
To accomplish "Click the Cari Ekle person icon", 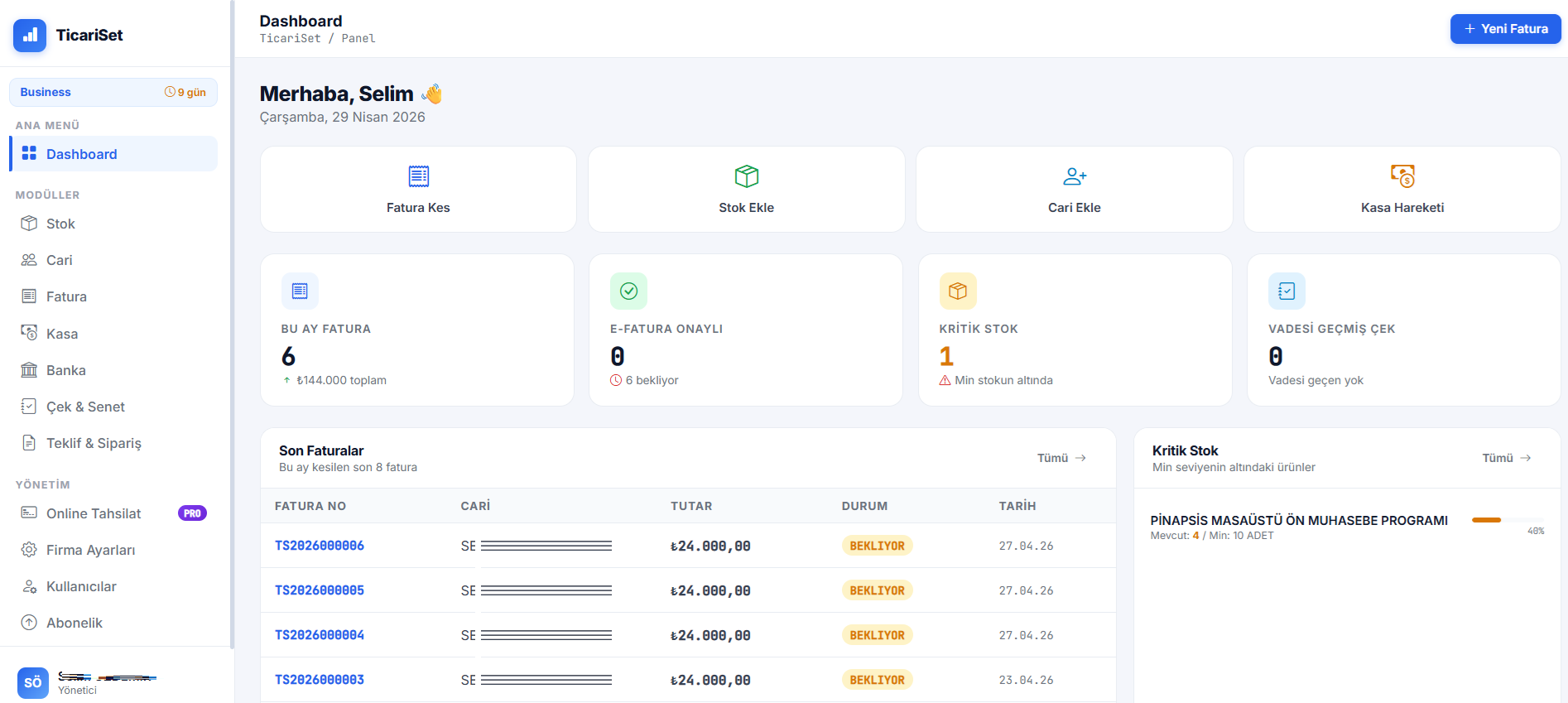I will (1074, 176).
